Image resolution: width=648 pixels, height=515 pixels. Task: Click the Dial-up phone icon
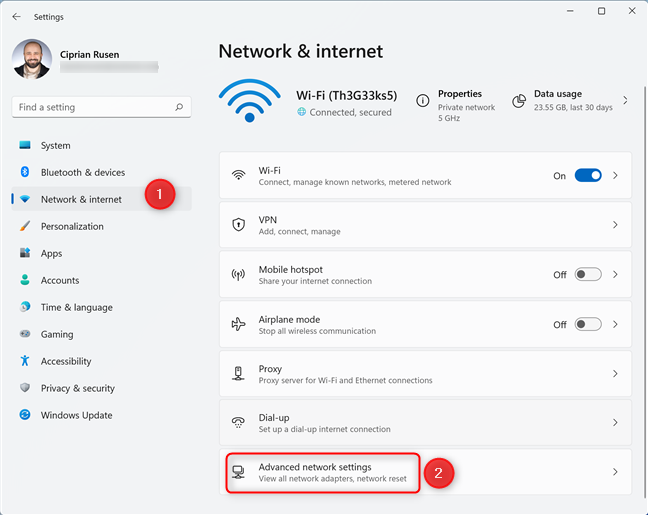238,422
